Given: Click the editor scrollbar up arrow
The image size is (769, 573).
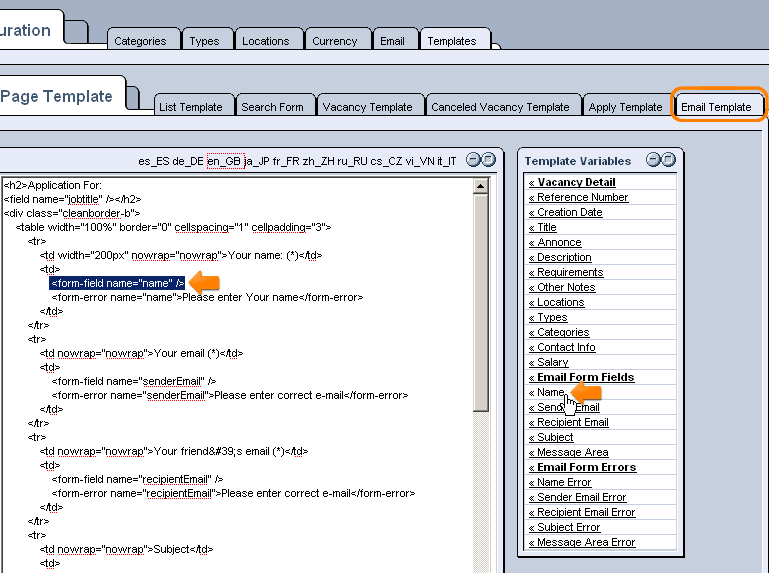Looking at the screenshot, I should [x=481, y=186].
